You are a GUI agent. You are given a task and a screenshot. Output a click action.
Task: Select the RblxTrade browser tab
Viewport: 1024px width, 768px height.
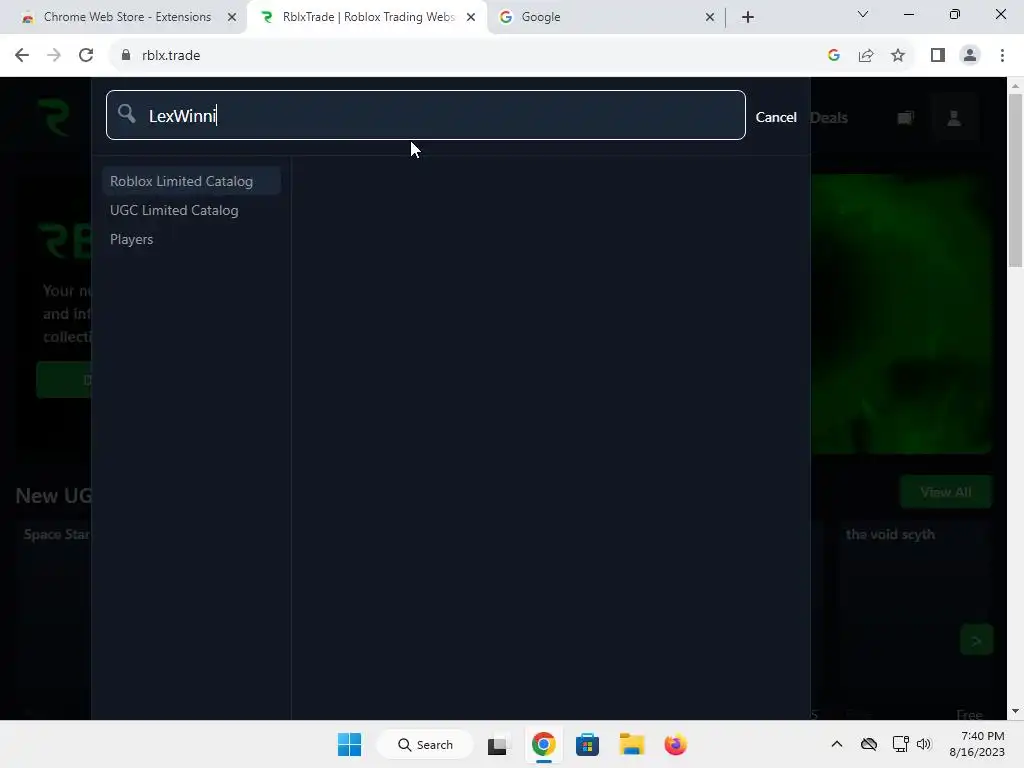[x=368, y=17]
